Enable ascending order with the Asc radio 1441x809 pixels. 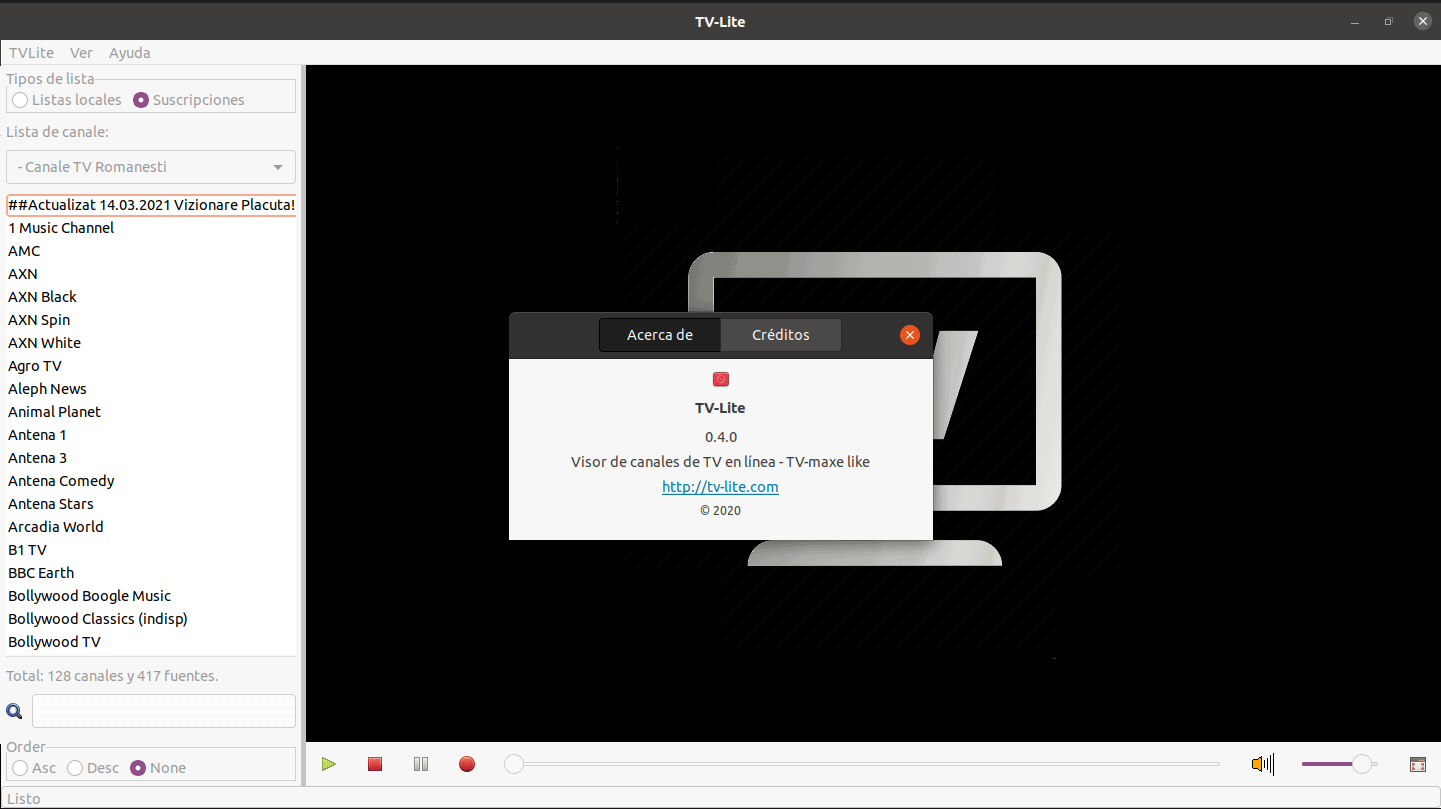pyautogui.click(x=20, y=768)
